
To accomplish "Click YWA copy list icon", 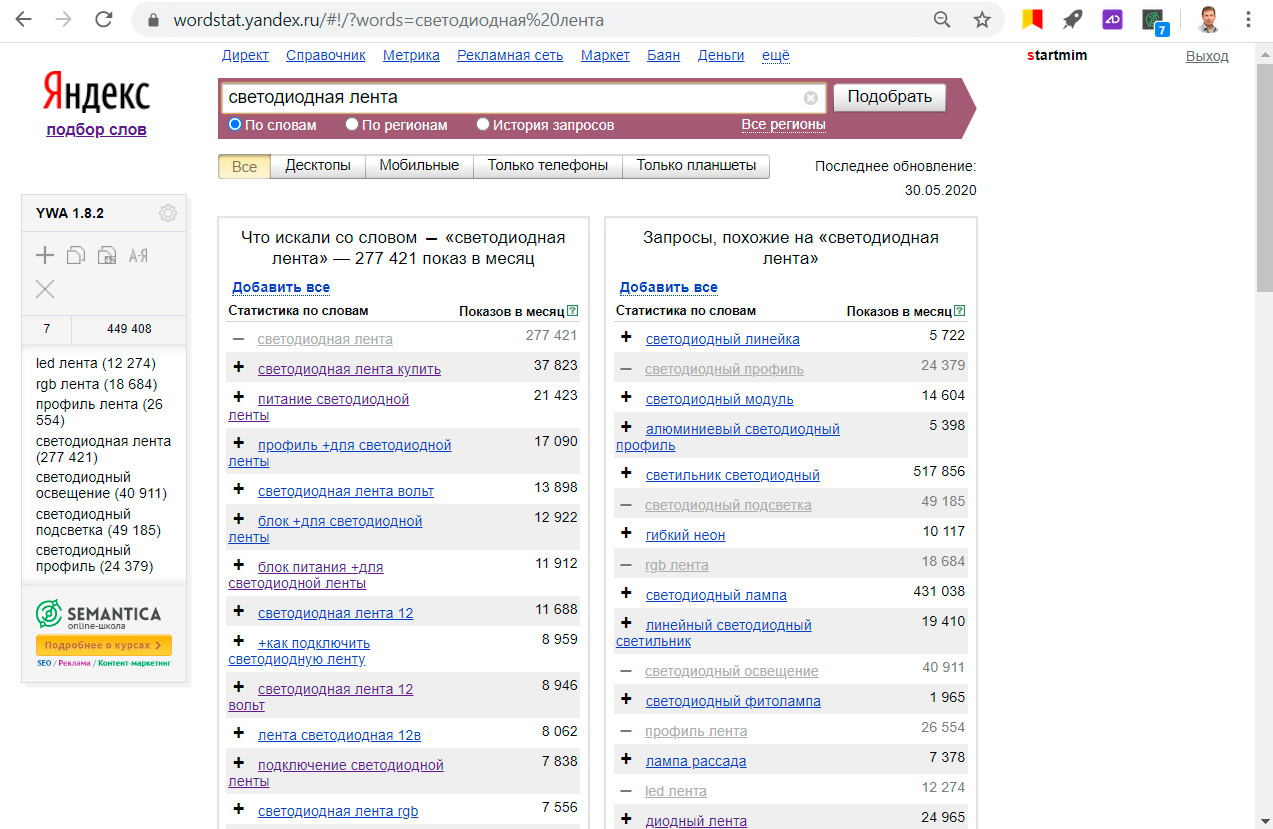I will click(x=75, y=255).
